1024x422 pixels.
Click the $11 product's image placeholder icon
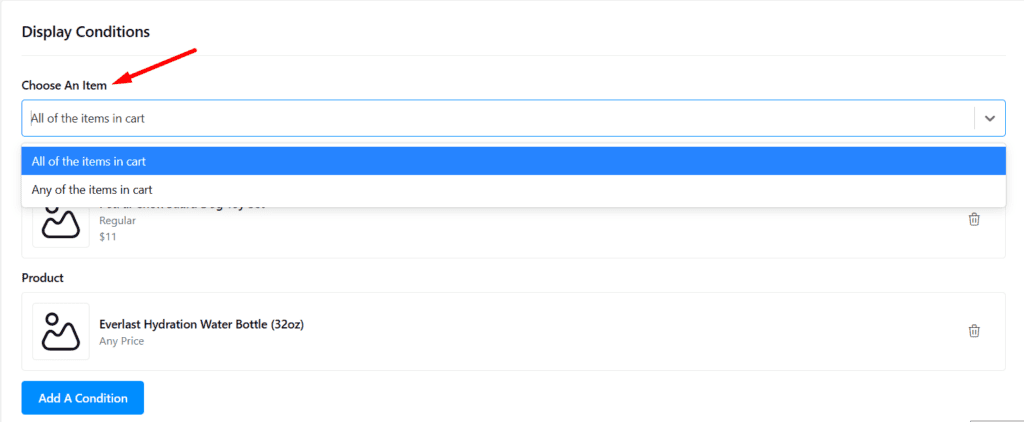pos(61,224)
